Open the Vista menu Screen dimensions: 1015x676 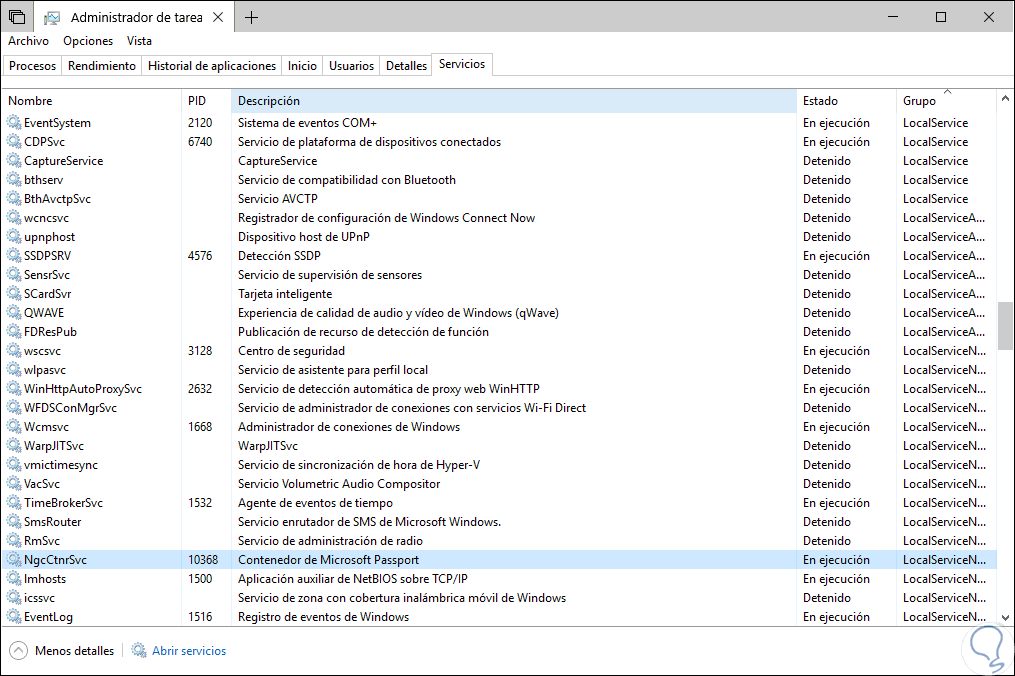(x=139, y=41)
